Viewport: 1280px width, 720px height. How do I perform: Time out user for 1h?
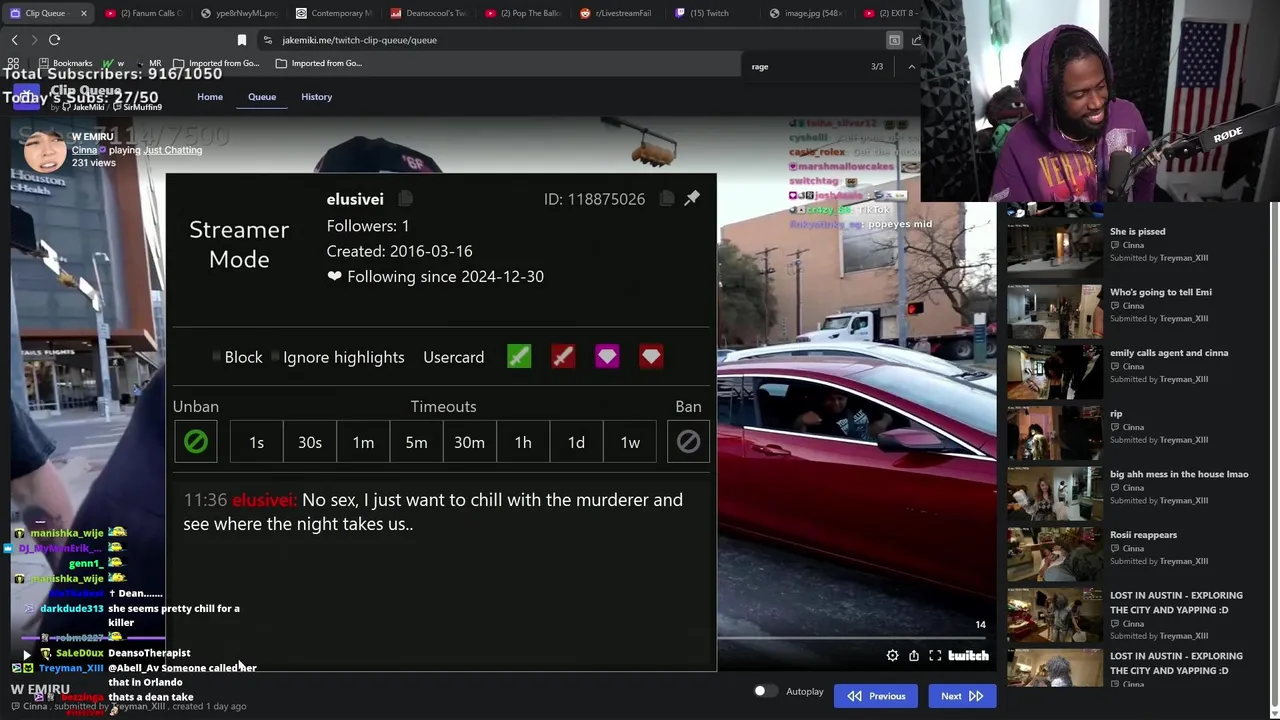click(523, 443)
